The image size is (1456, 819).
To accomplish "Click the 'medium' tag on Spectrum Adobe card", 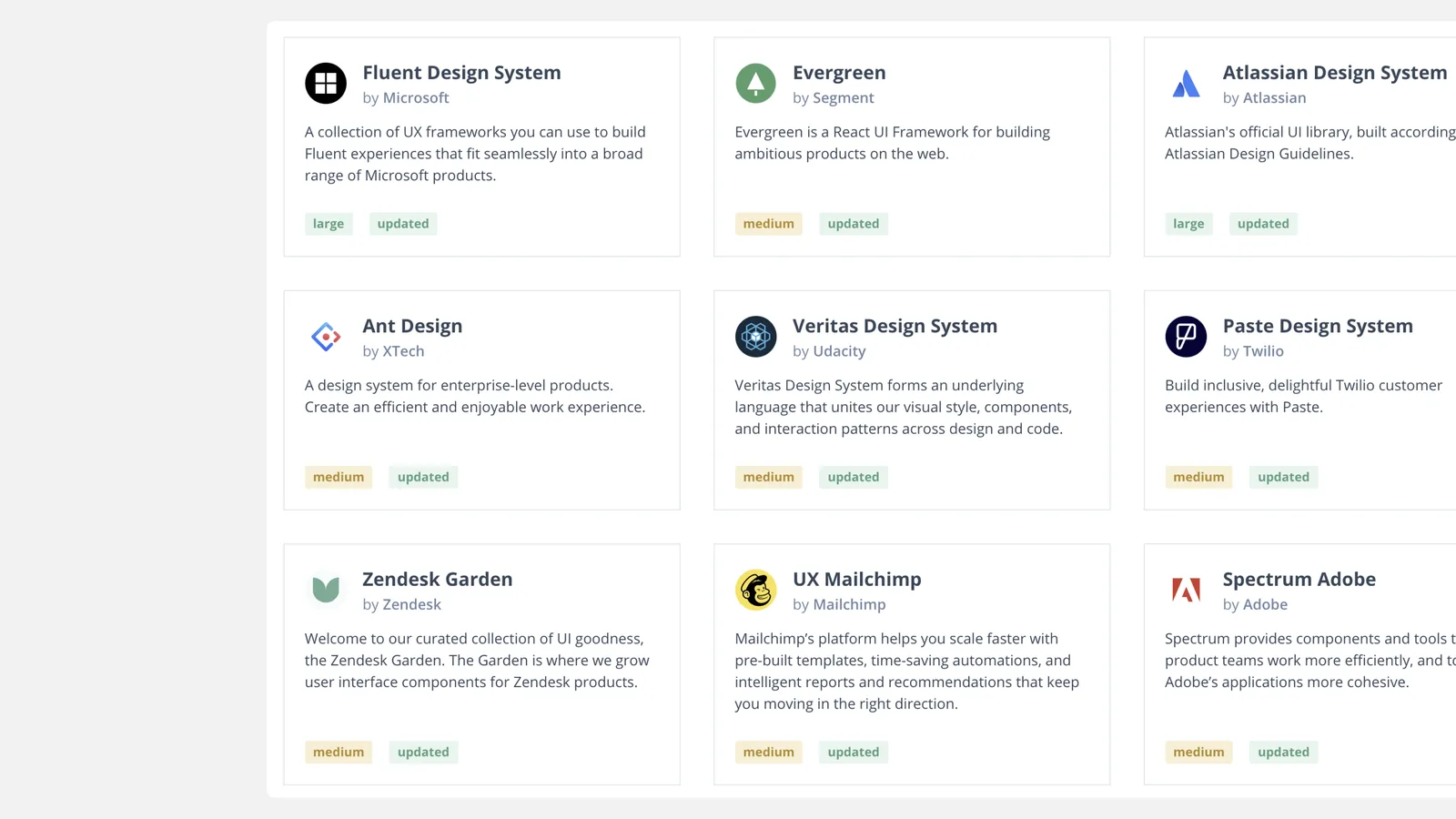I will click(1198, 752).
